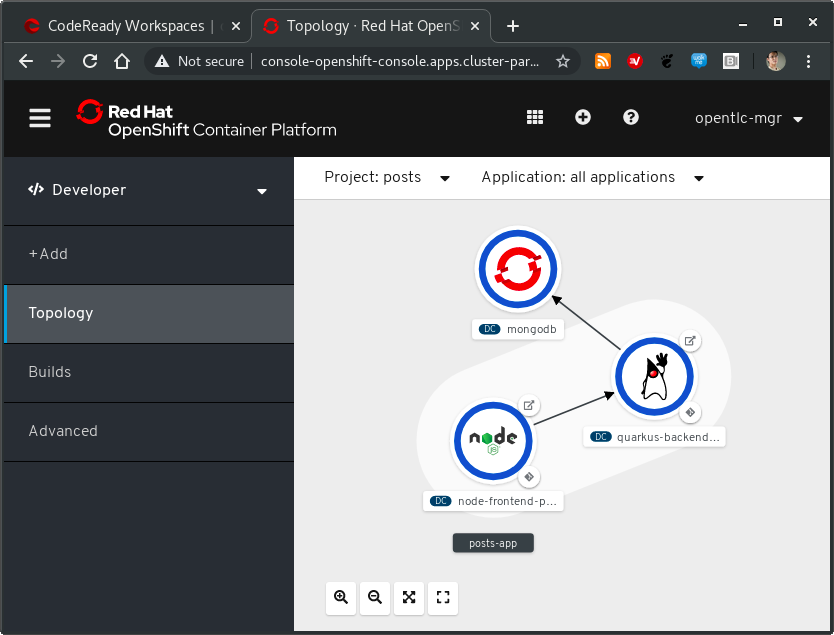This screenshot has height=635, width=834.
Task: Open the red extension icon in toolbar
Action: [x=635, y=62]
